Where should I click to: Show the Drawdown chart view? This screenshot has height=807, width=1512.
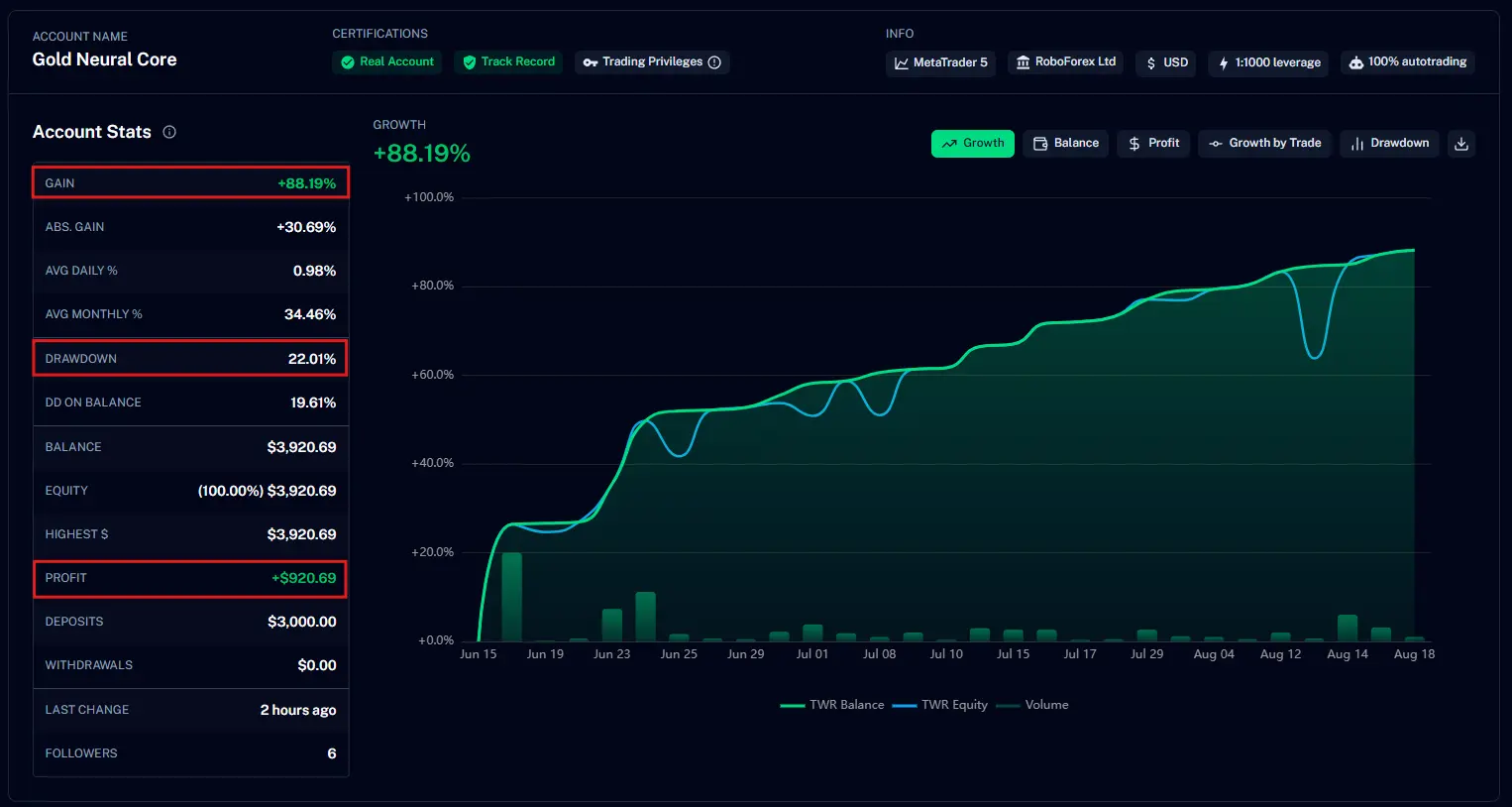pos(1389,144)
